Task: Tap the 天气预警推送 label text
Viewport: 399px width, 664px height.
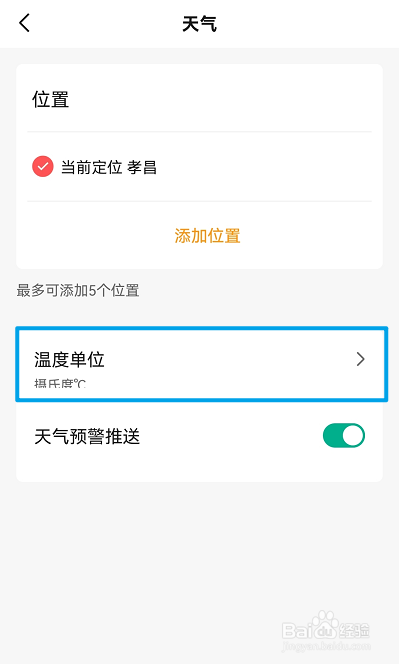Action: tap(87, 436)
